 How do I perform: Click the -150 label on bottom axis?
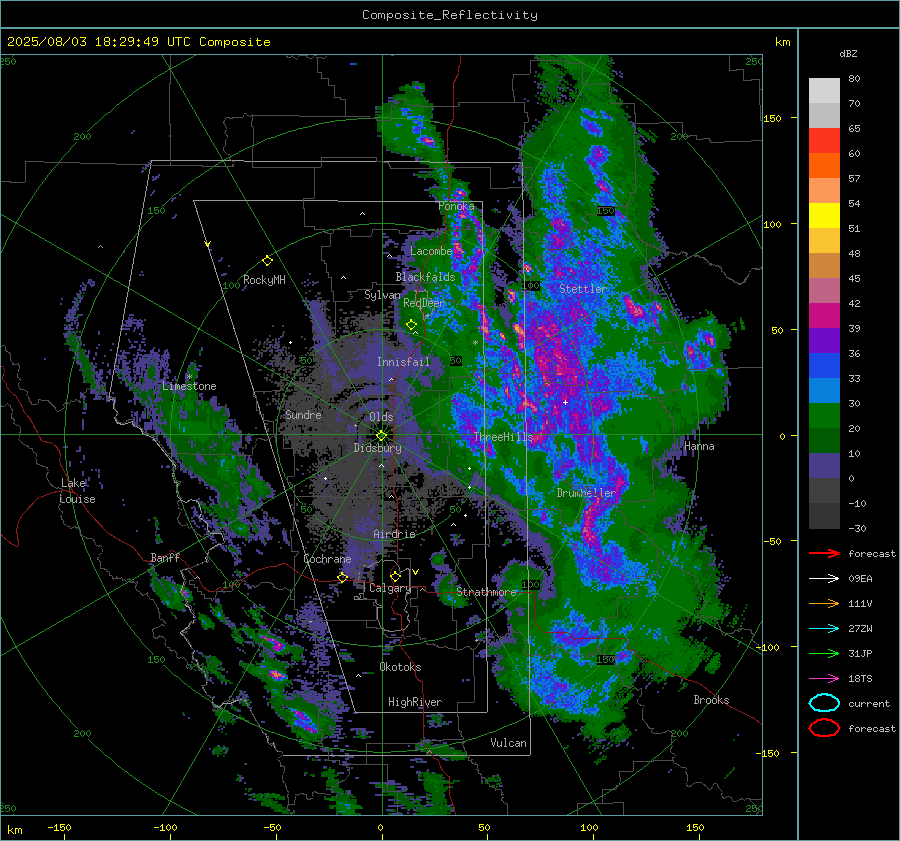point(59,827)
